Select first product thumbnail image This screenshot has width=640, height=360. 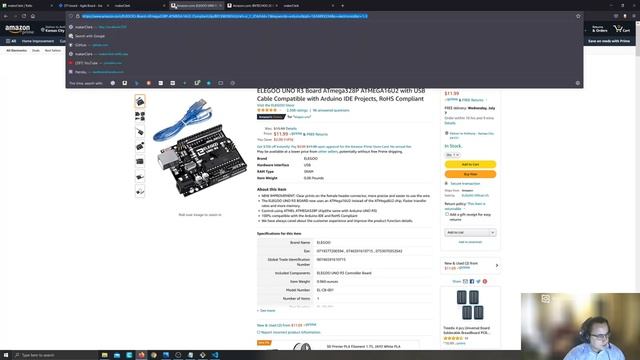click(140, 101)
